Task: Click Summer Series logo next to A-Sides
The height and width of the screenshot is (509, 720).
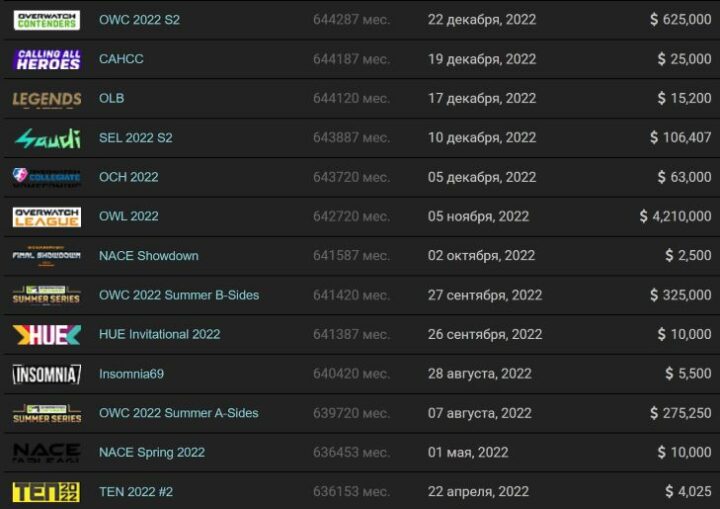Action: point(47,413)
